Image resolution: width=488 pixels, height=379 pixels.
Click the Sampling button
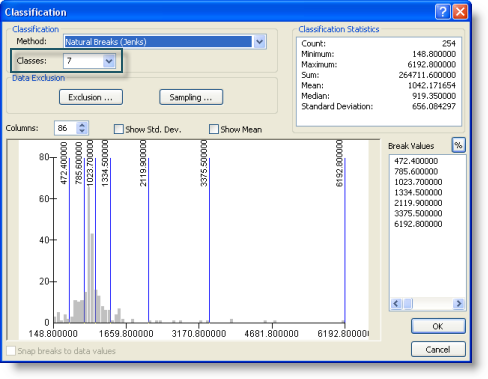tap(191, 97)
